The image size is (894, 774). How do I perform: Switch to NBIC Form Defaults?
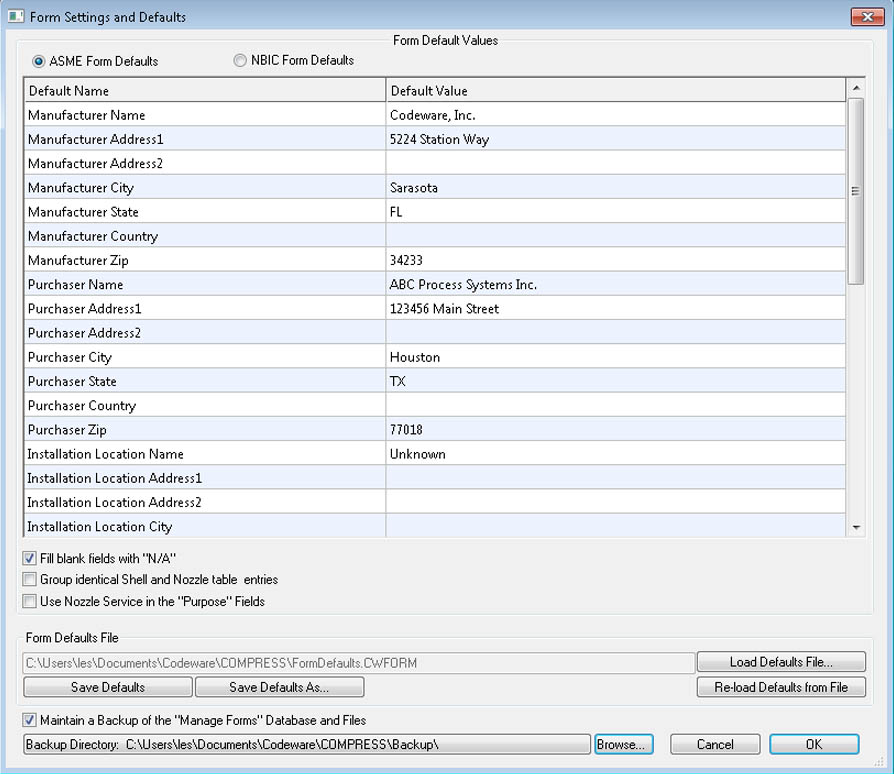[x=240, y=60]
